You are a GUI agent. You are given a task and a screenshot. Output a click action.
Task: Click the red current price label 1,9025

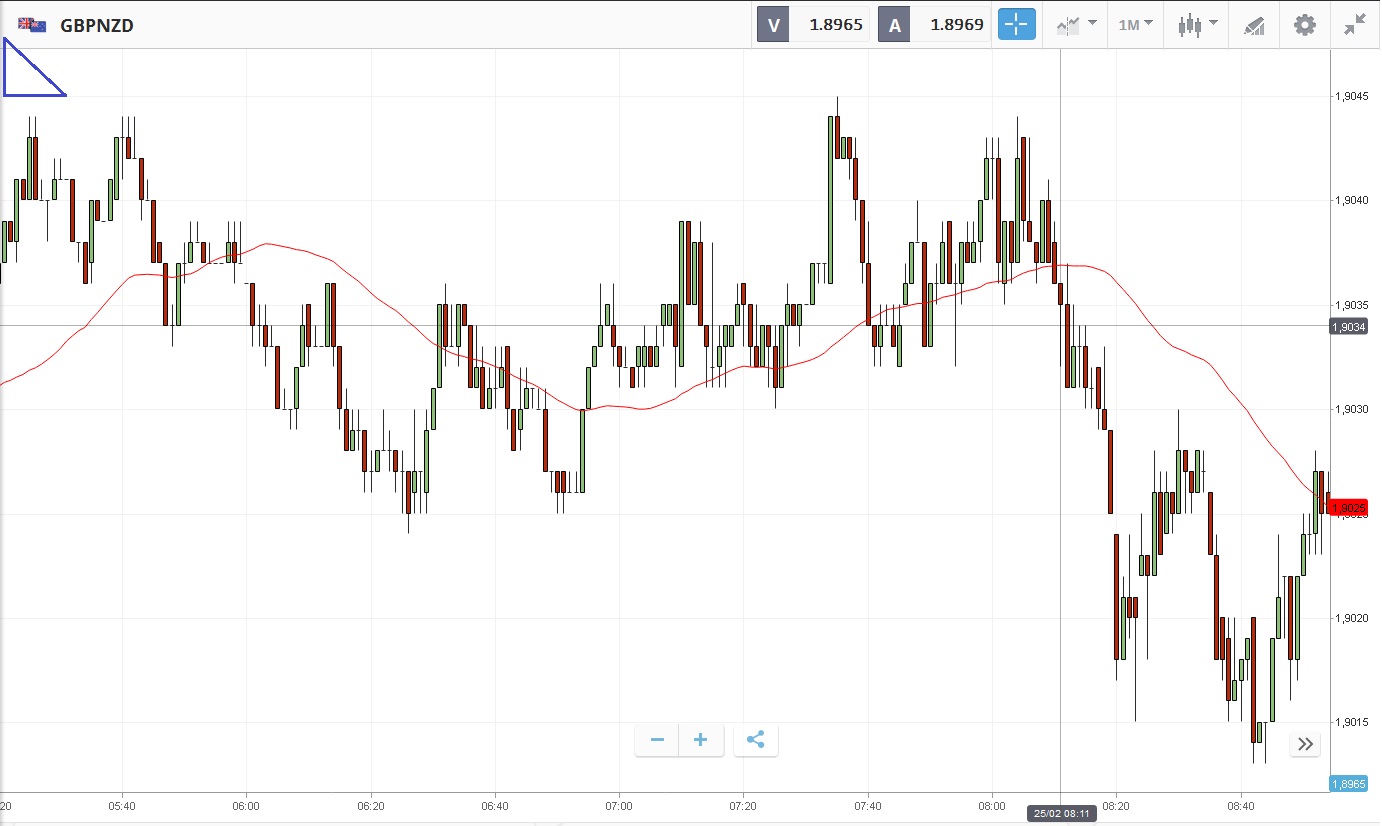(1348, 507)
